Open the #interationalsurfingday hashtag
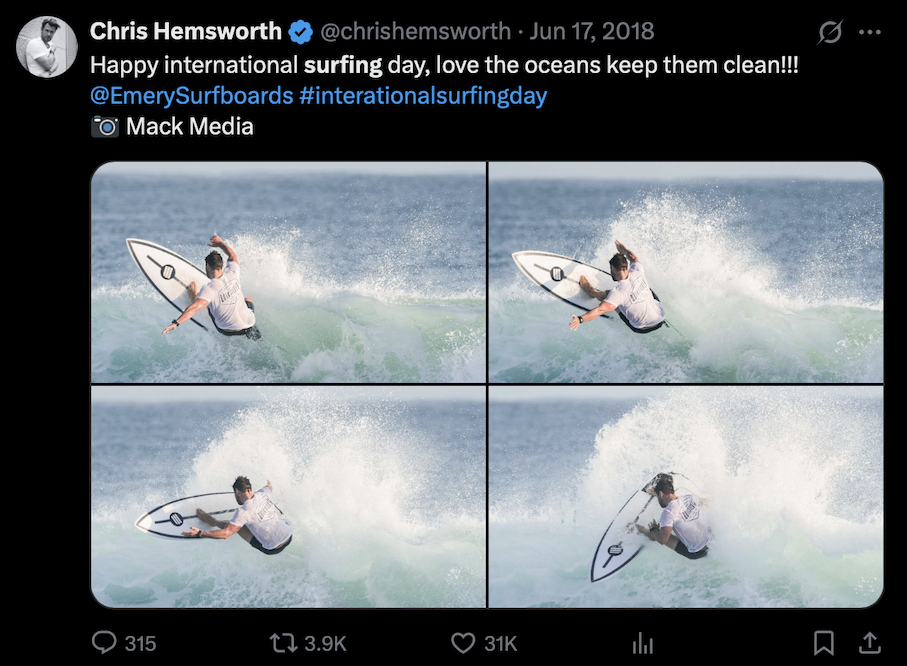This screenshot has height=666, width=907. tap(422, 96)
